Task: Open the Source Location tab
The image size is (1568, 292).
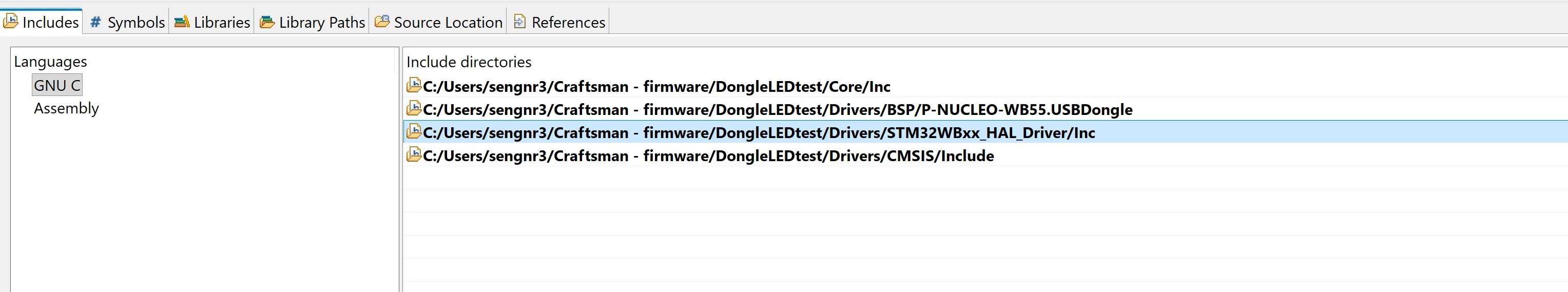Action: 439,22
